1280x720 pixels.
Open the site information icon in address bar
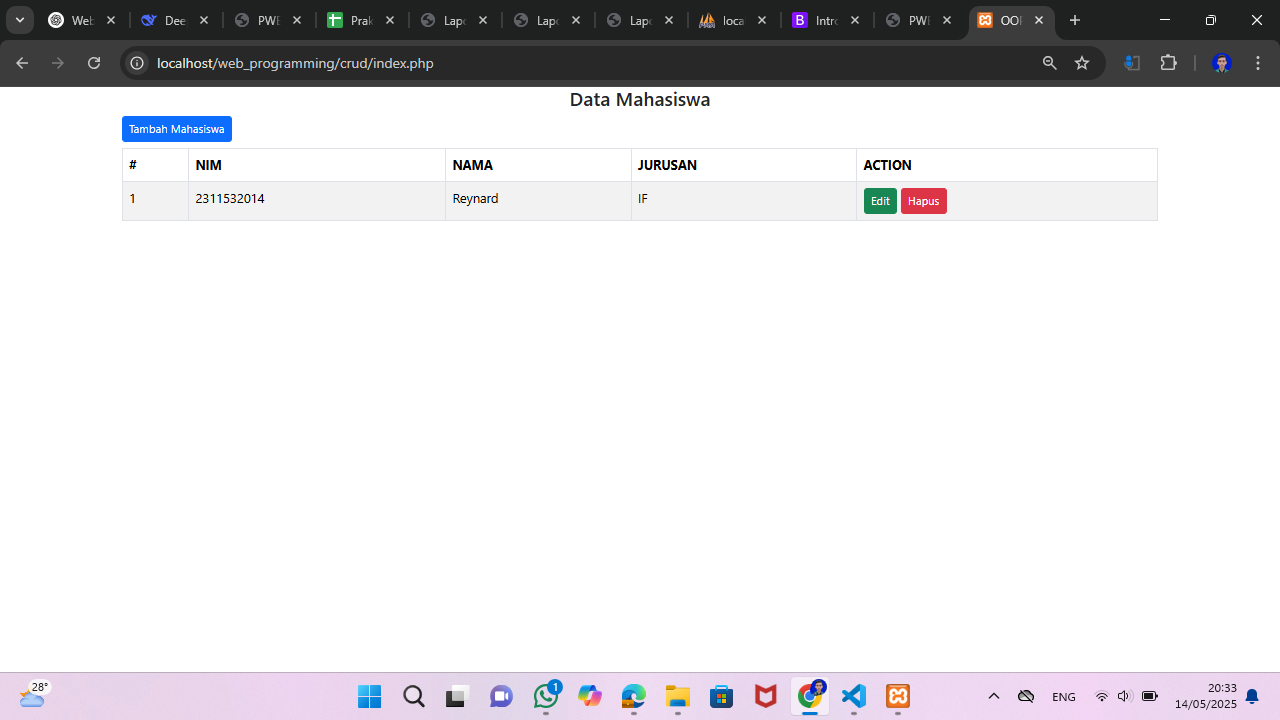(136, 62)
